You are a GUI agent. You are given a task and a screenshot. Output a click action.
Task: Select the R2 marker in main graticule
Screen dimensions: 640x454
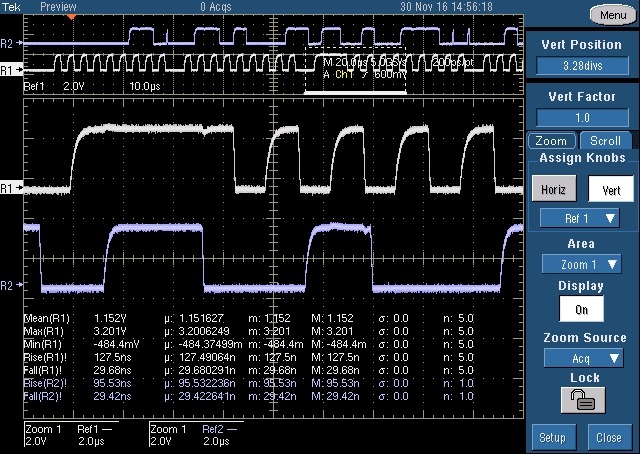tap(8, 286)
